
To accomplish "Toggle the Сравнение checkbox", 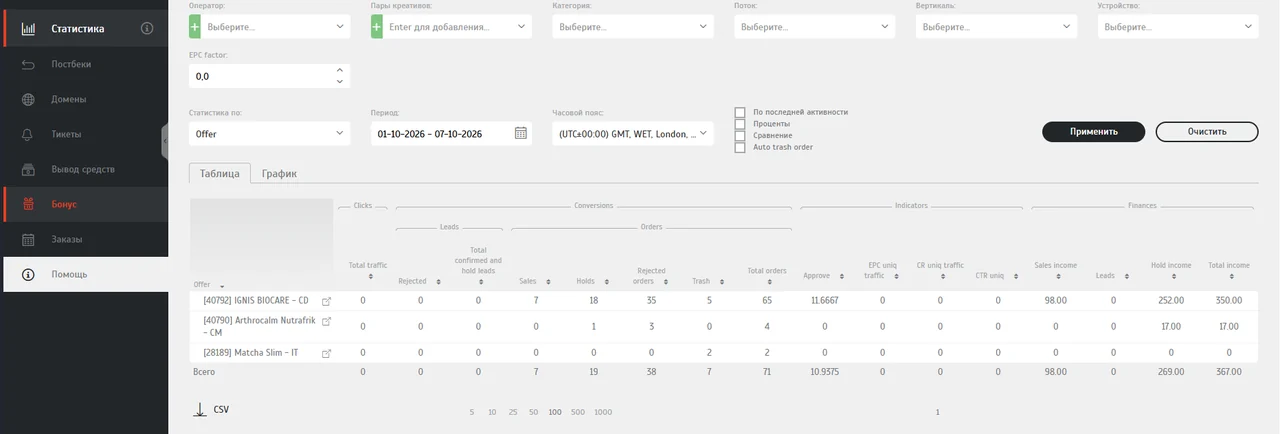I will coord(740,135).
